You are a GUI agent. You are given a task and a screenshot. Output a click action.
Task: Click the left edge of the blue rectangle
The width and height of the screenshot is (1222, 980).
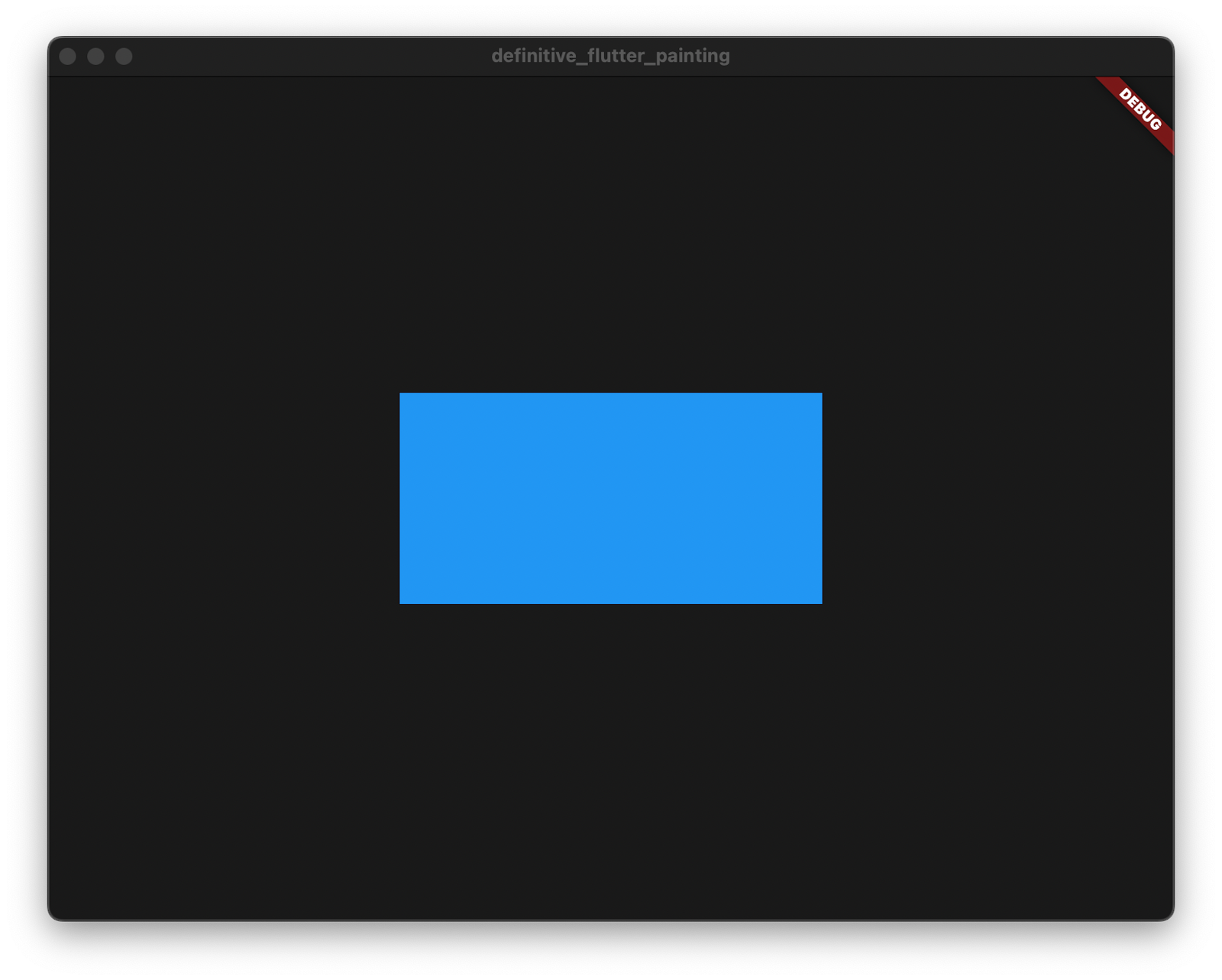pyautogui.click(x=401, y=496)
